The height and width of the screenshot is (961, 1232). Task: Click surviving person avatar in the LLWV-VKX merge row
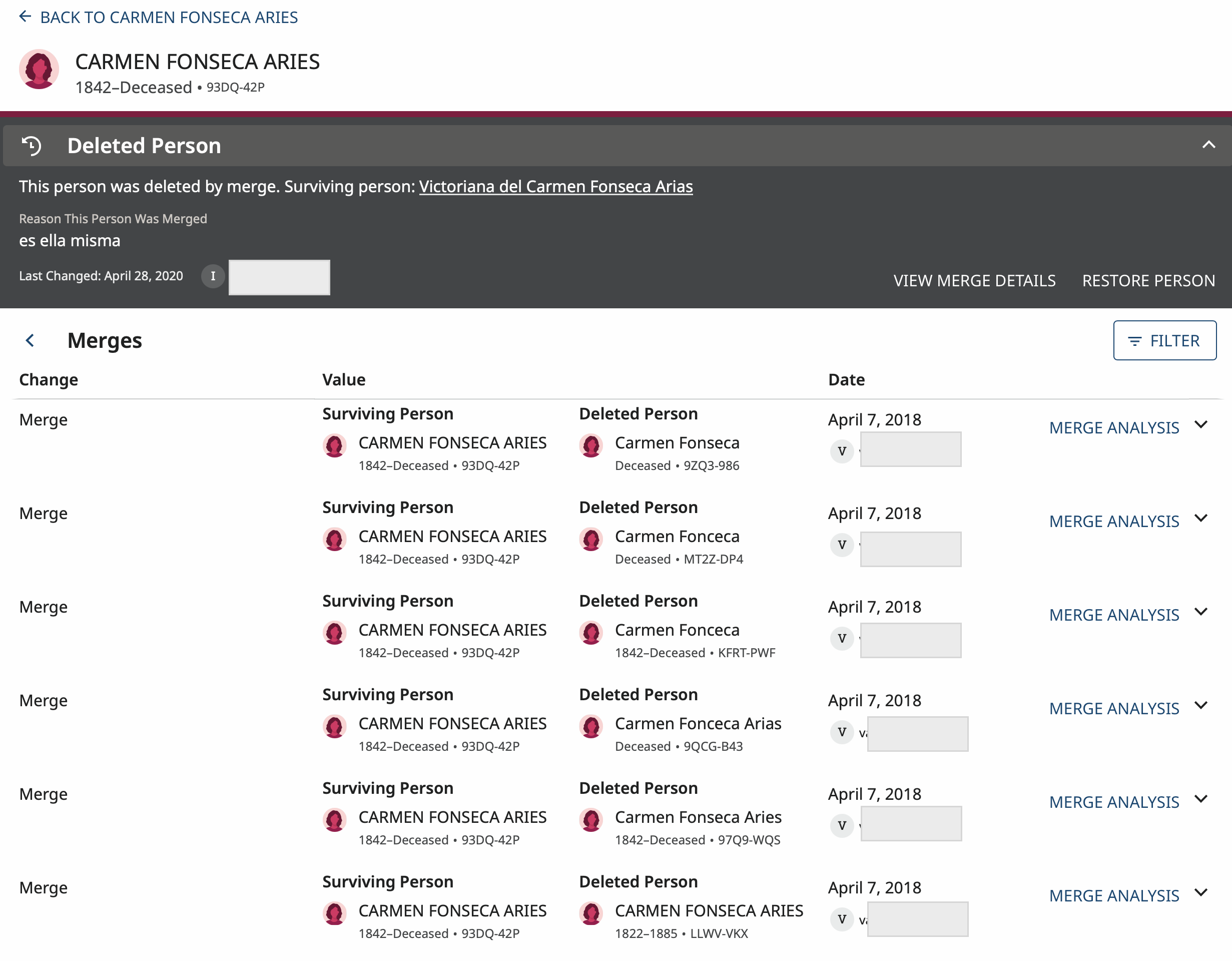tap(334, 913)
